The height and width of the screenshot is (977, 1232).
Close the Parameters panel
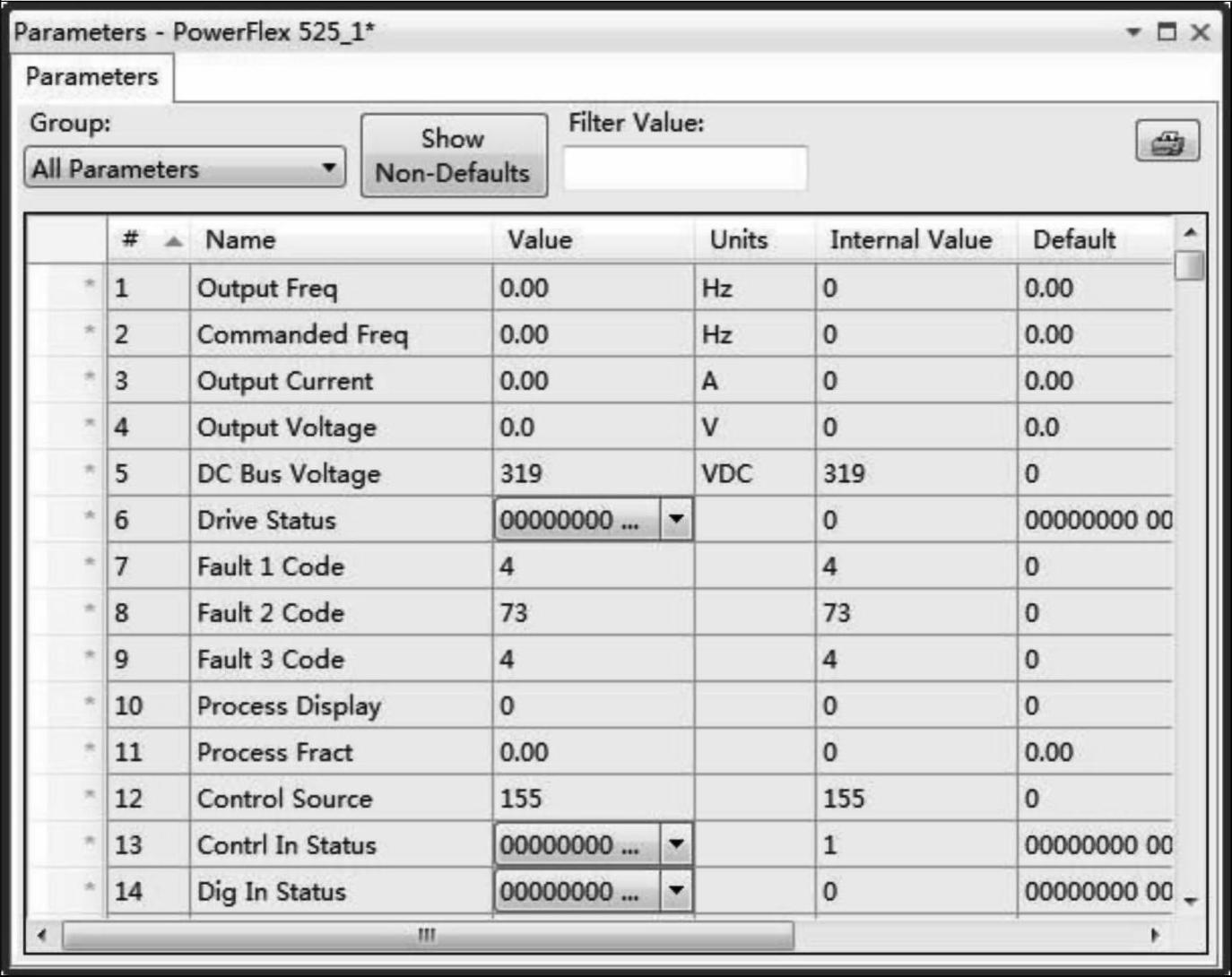pos(1200,32)
